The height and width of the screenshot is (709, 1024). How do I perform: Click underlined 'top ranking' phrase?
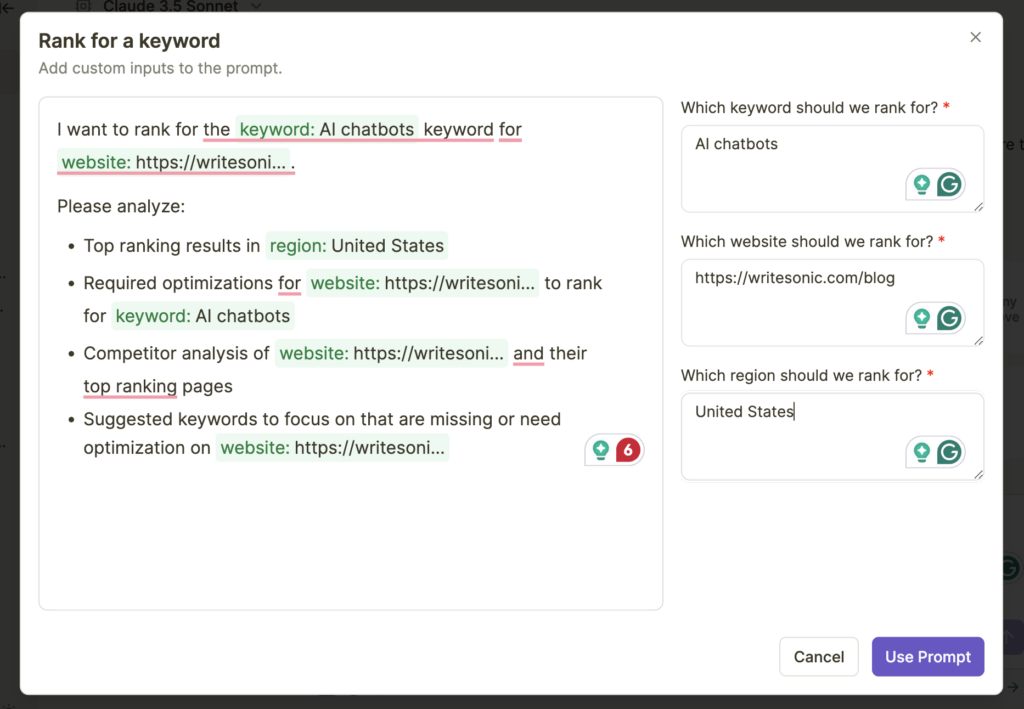(130, 386)
